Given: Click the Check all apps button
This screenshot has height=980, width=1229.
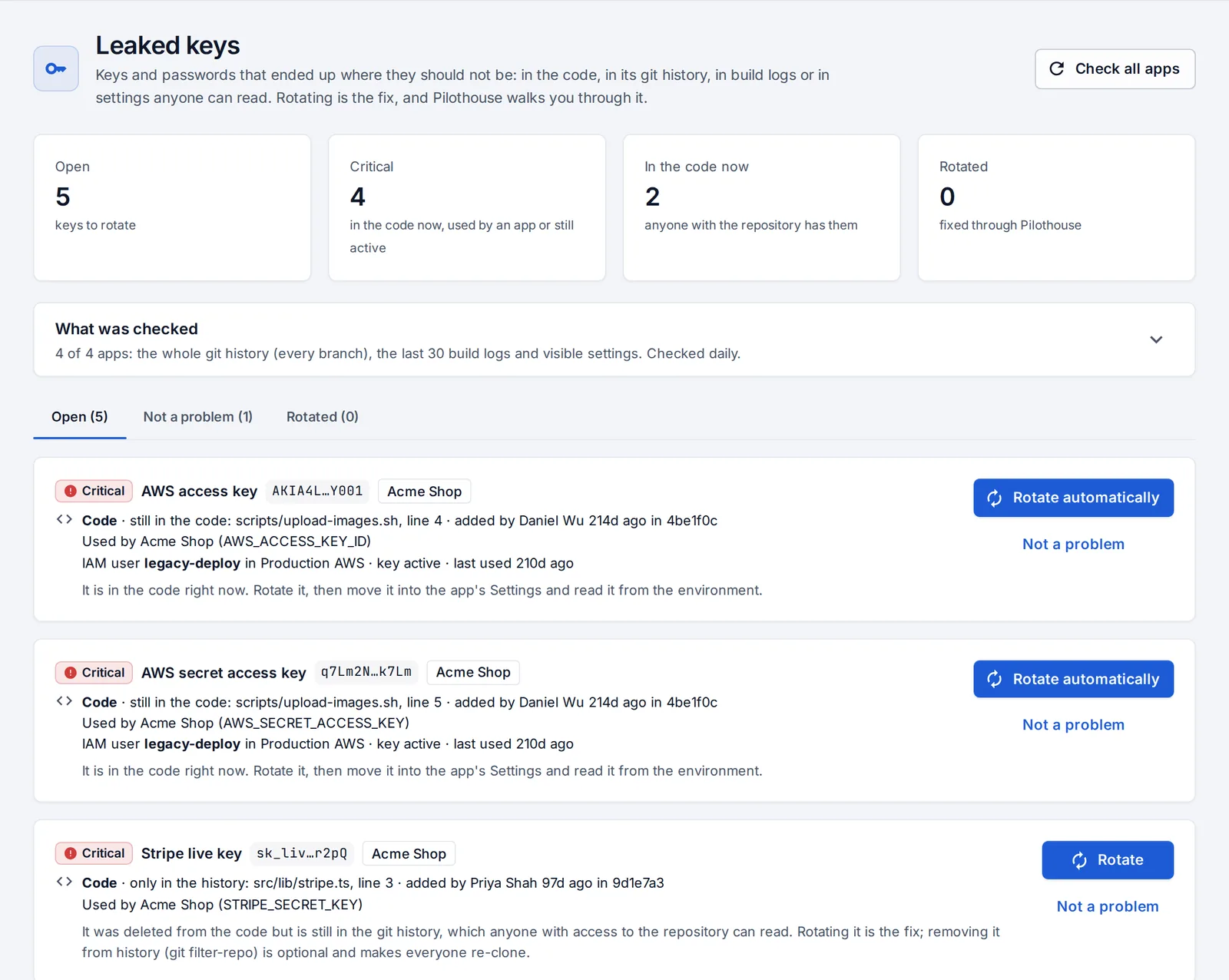Looking at the screenshot, I should (1115, 69).
